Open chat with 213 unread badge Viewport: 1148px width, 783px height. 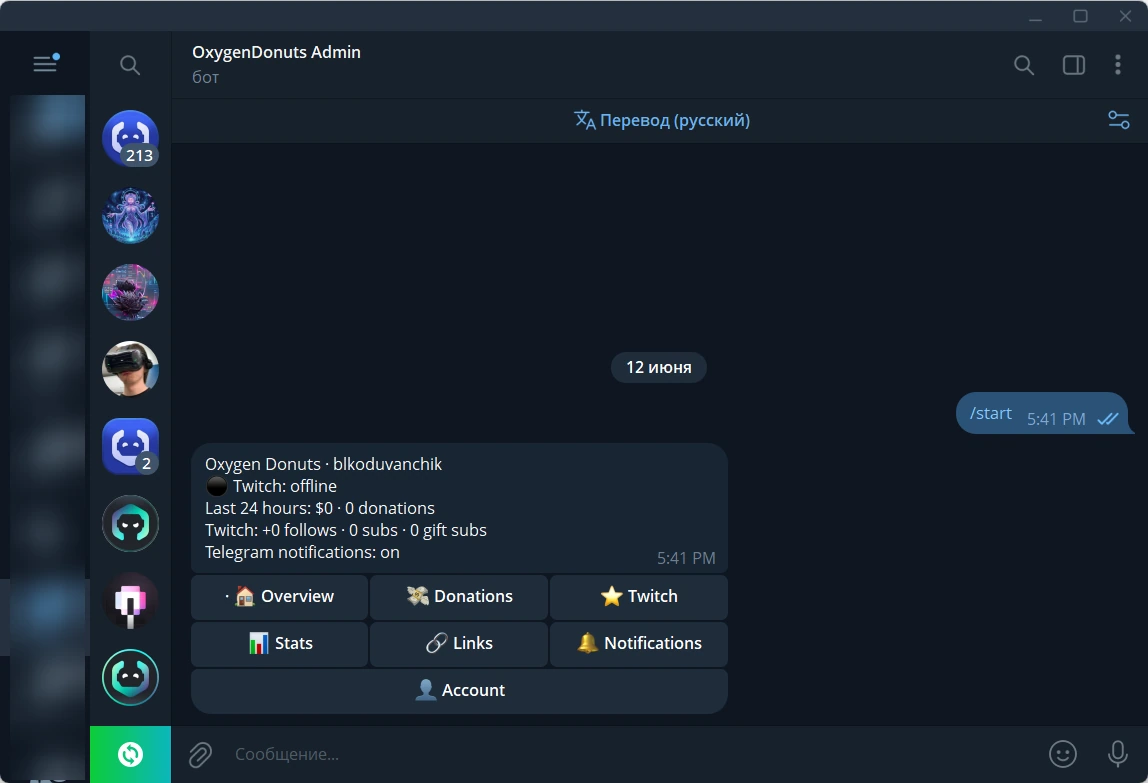point(130,138)
